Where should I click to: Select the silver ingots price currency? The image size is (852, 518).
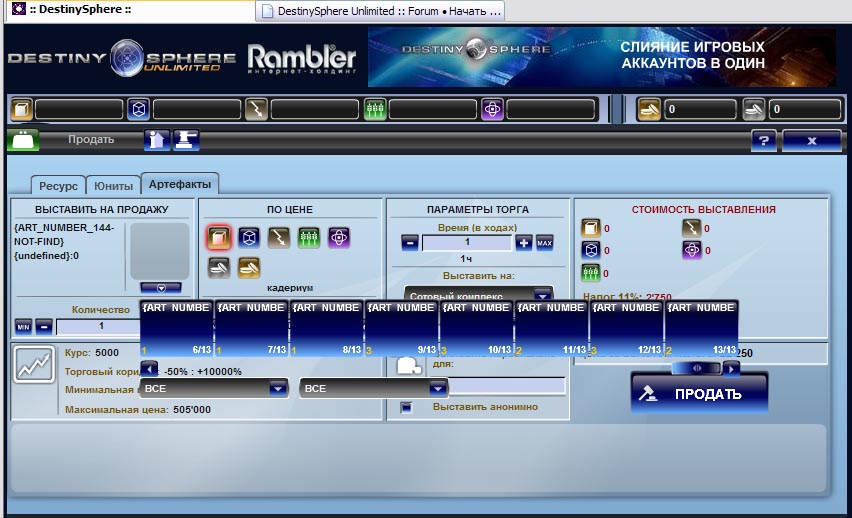(x=219, y=267)
